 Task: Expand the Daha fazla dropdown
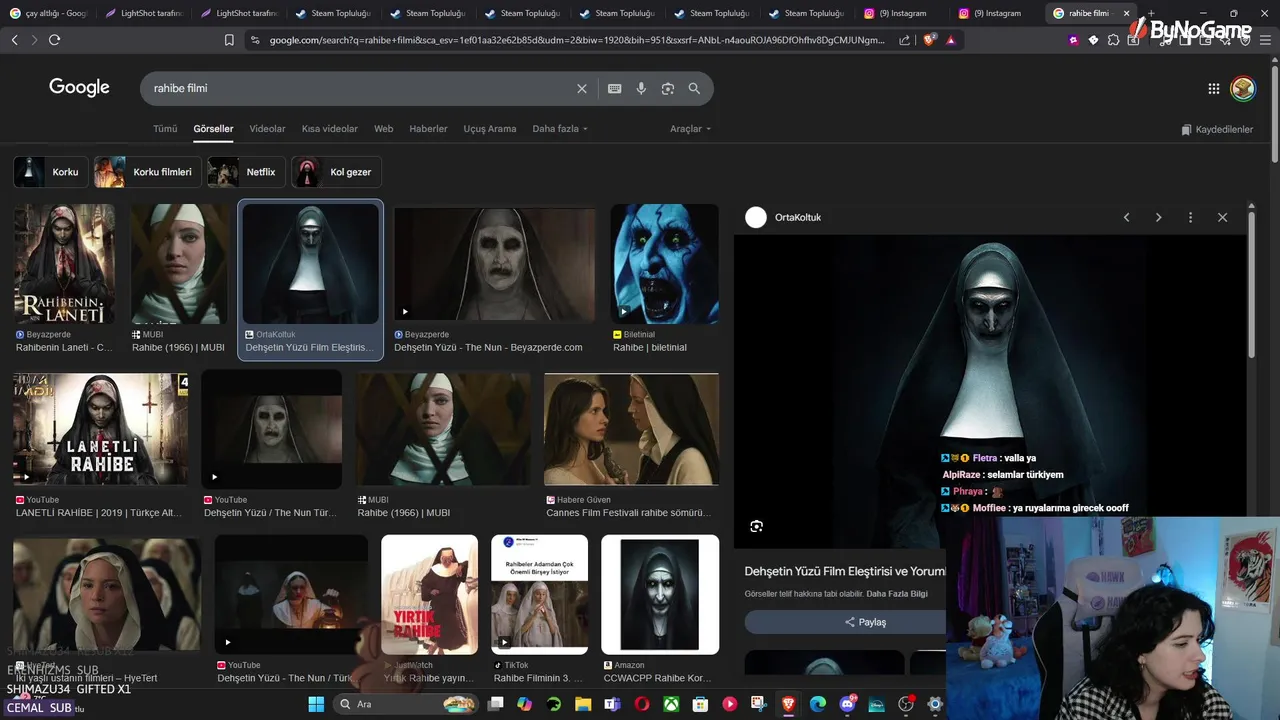tap(560, 129)
